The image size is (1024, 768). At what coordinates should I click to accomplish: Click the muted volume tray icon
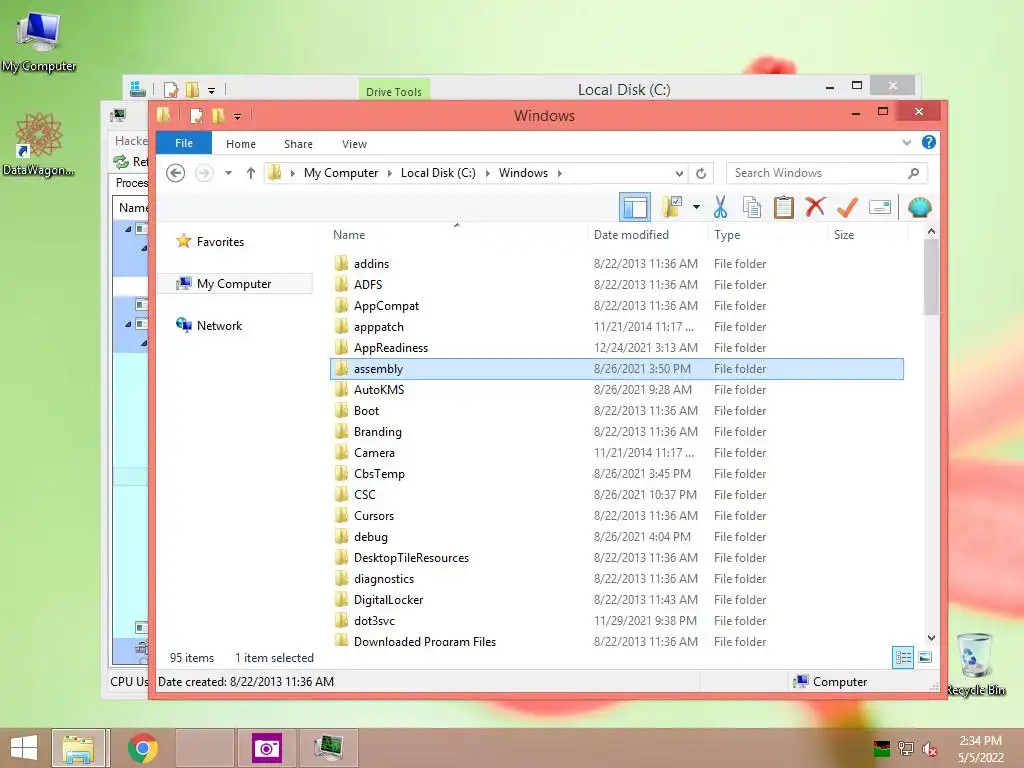pyautogui.click(x=929, y=749)
